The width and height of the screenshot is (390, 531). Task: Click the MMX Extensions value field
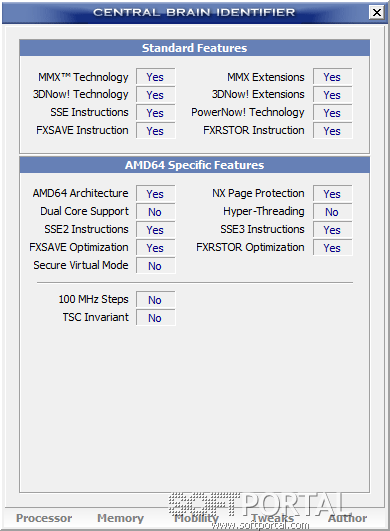pos(332,77)
